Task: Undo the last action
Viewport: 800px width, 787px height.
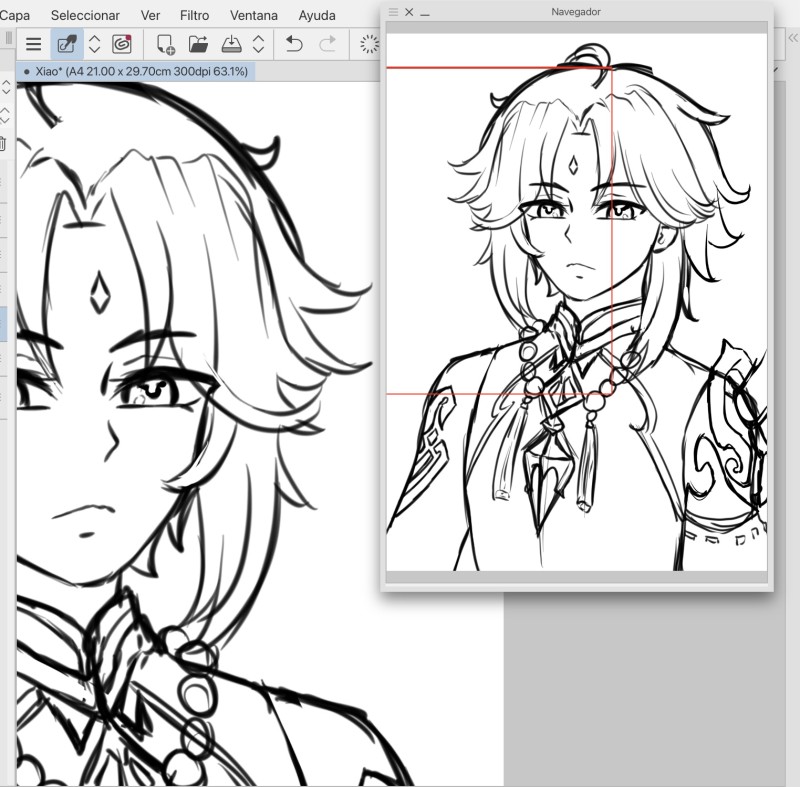Action: click(x=294, y=44)
